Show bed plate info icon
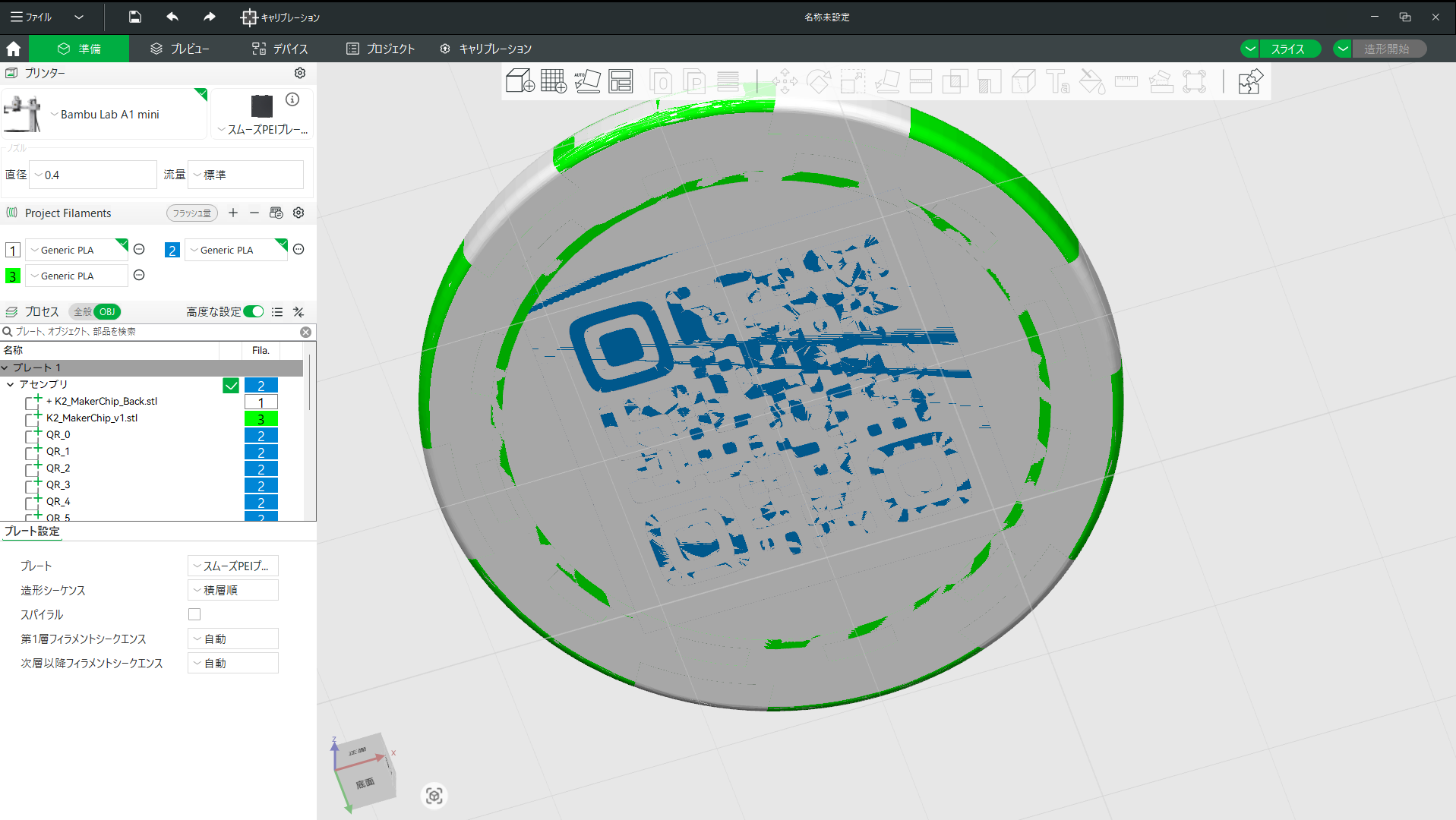Screen dimensions: 1456x820 pyautogui.click(x=292, y=99)
